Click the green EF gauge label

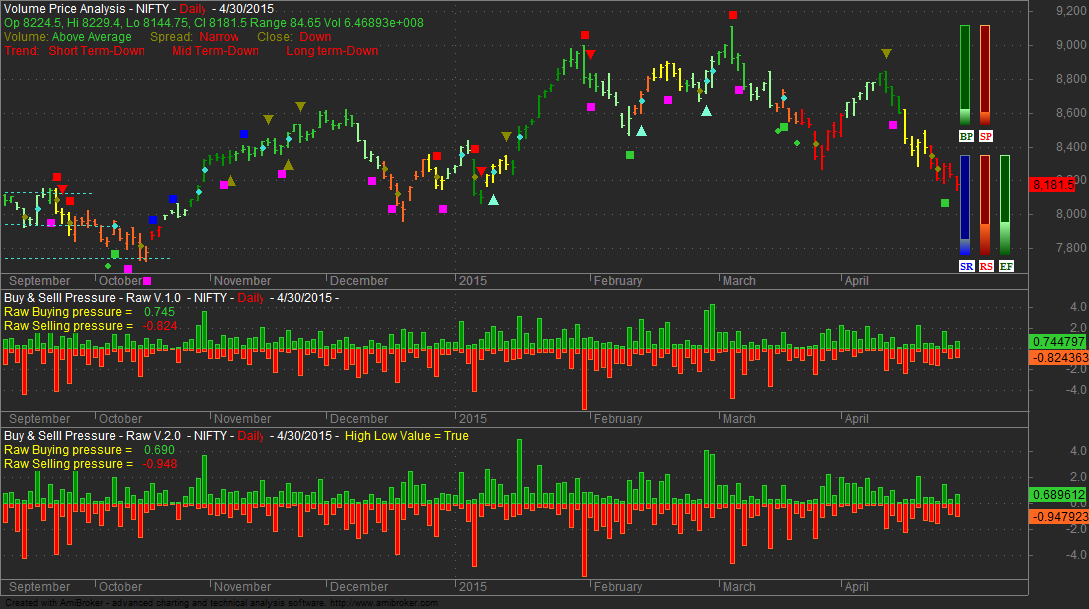click(1006, 266)
